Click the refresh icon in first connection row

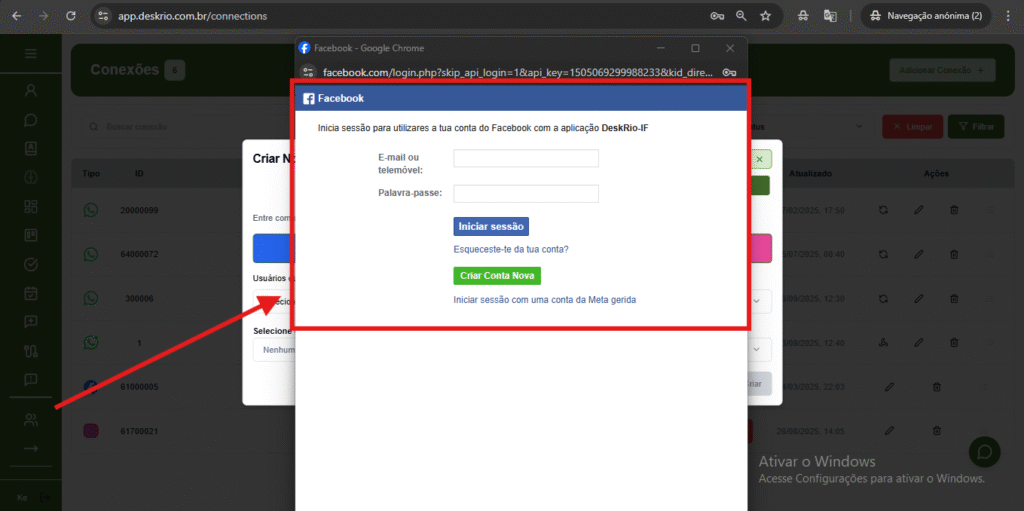[883, 210]
